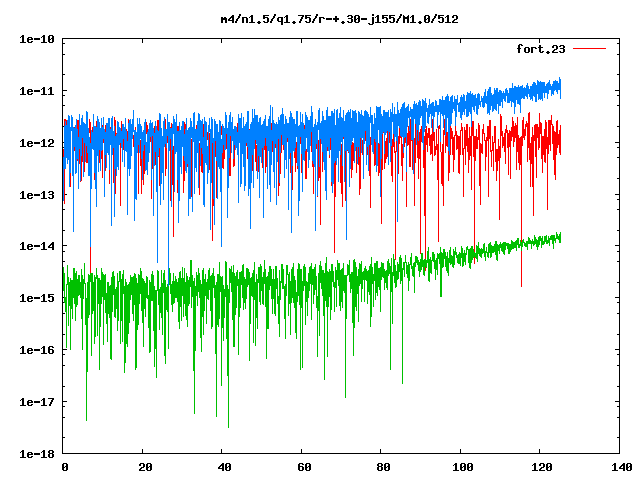Click the y-axis label 1e-10
The image size is (640, 480).
coord(37,39)
